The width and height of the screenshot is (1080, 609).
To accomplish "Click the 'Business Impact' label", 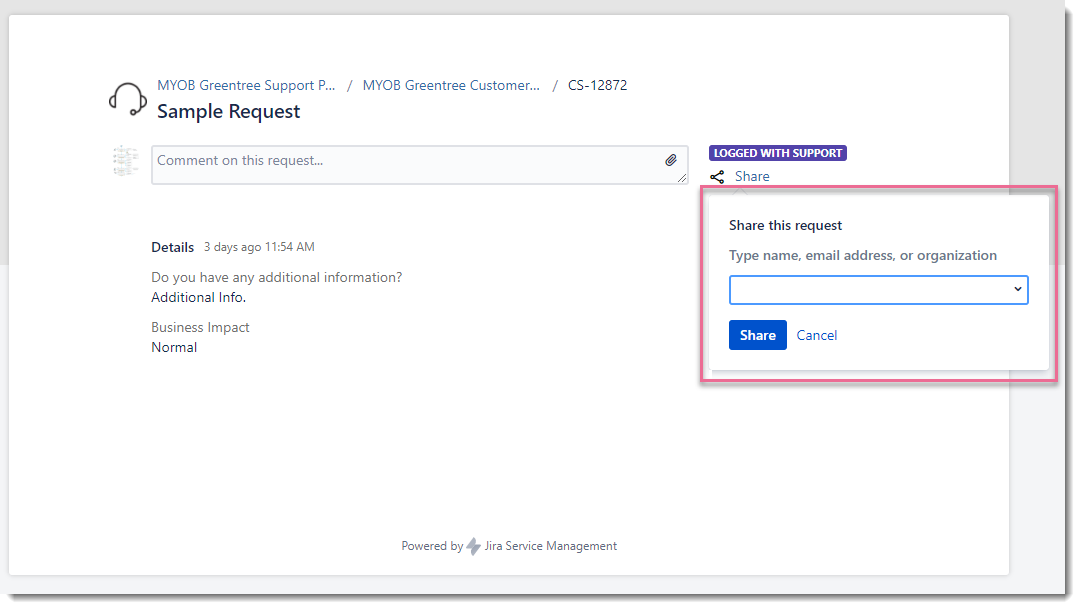I will tap(200, 327).
